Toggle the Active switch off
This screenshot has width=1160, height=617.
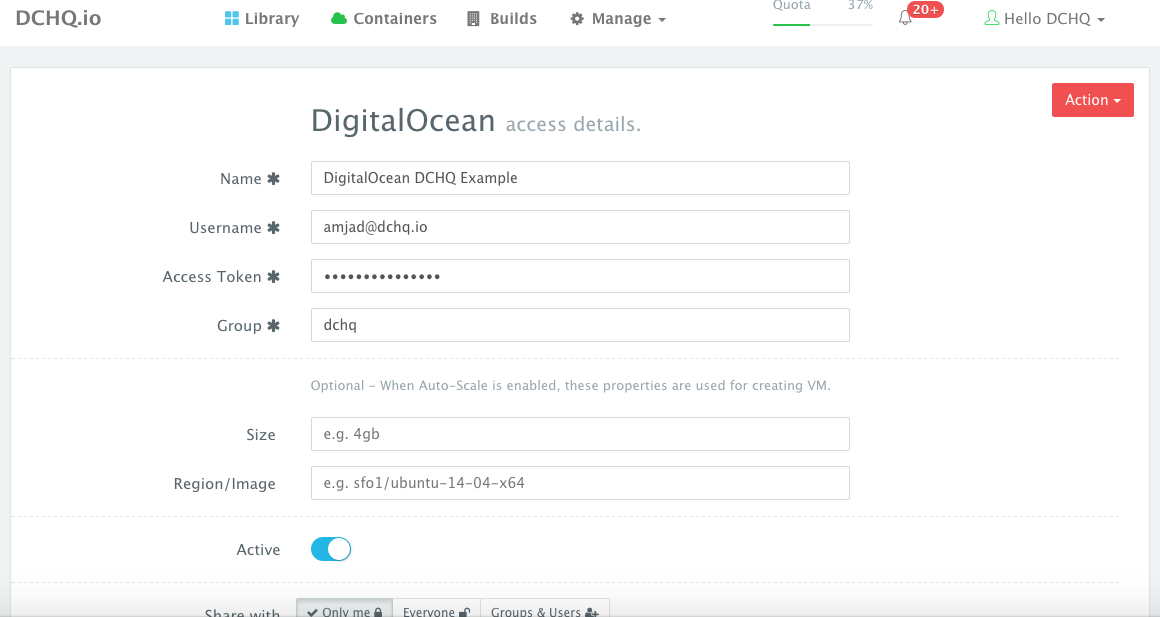tap(331, 549)
